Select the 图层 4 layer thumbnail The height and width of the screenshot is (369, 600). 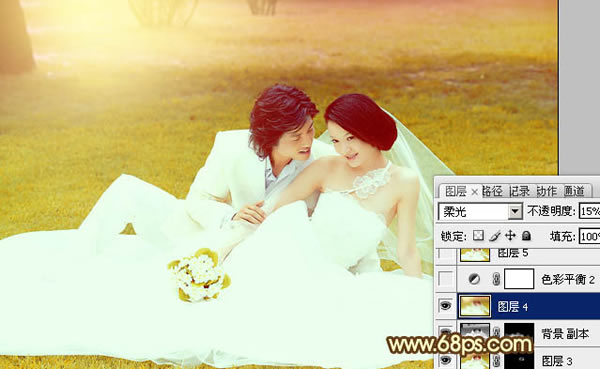tap(474, 306)
